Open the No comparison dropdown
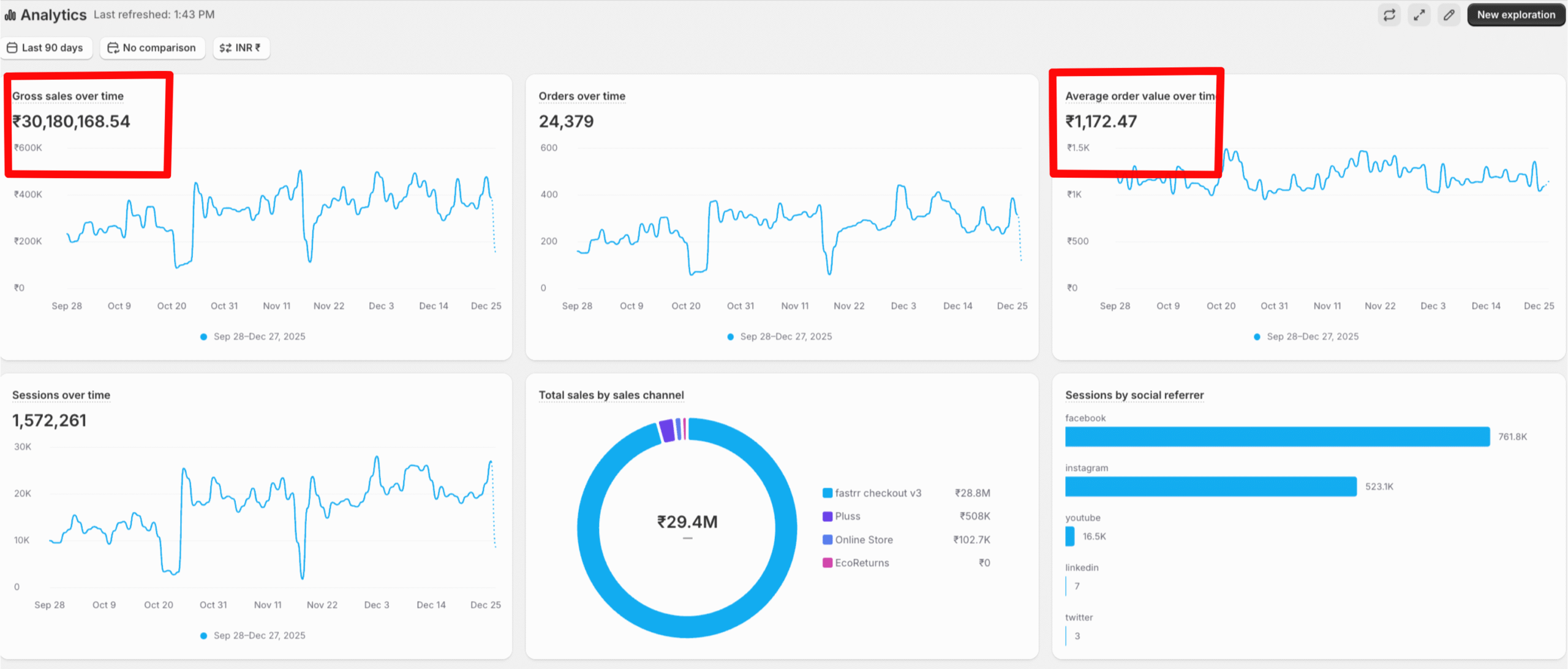Screen dimensions: 1568x669 coord(152,48)
